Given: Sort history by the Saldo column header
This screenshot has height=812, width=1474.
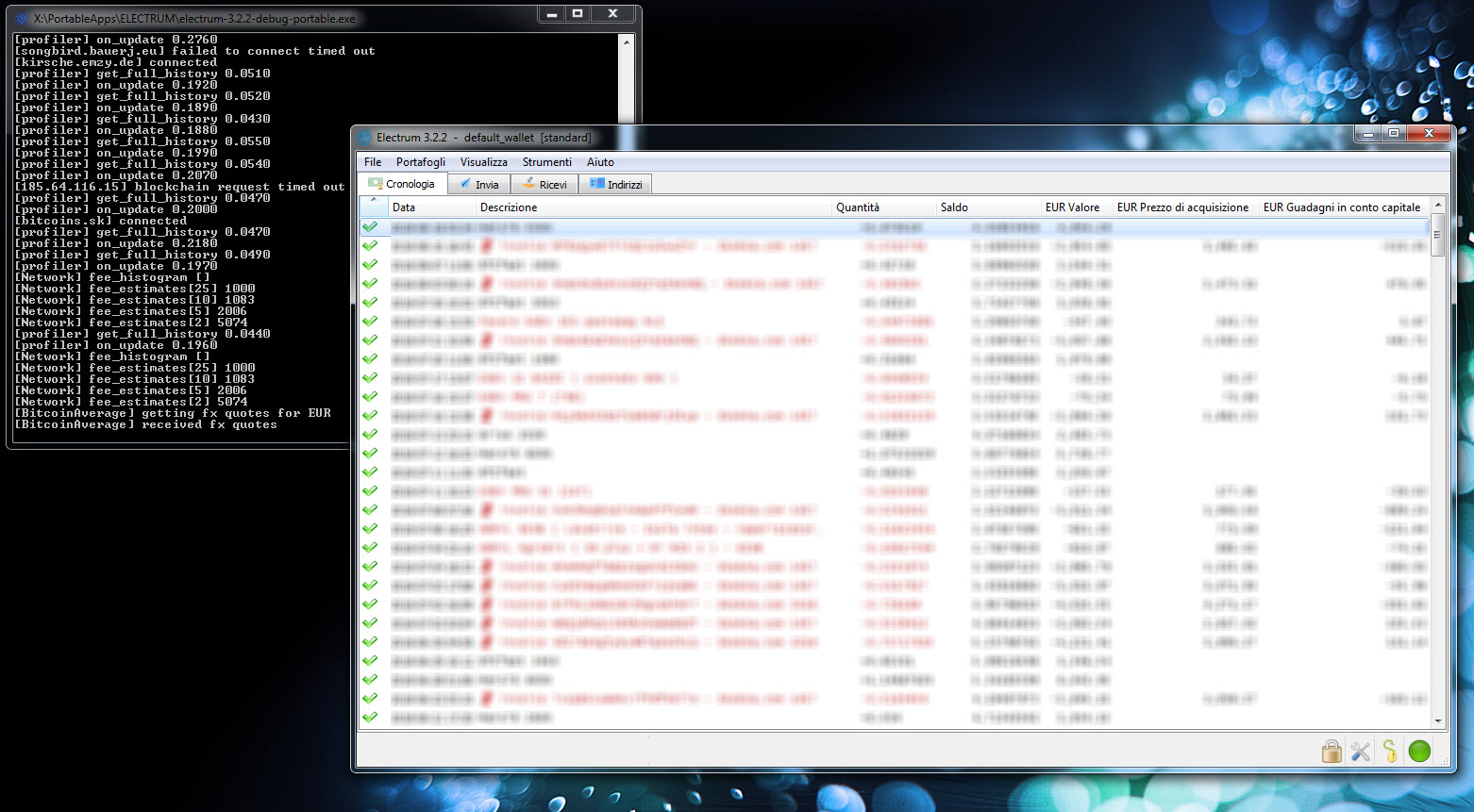Looking at the screenshot, I should (989, 207).
